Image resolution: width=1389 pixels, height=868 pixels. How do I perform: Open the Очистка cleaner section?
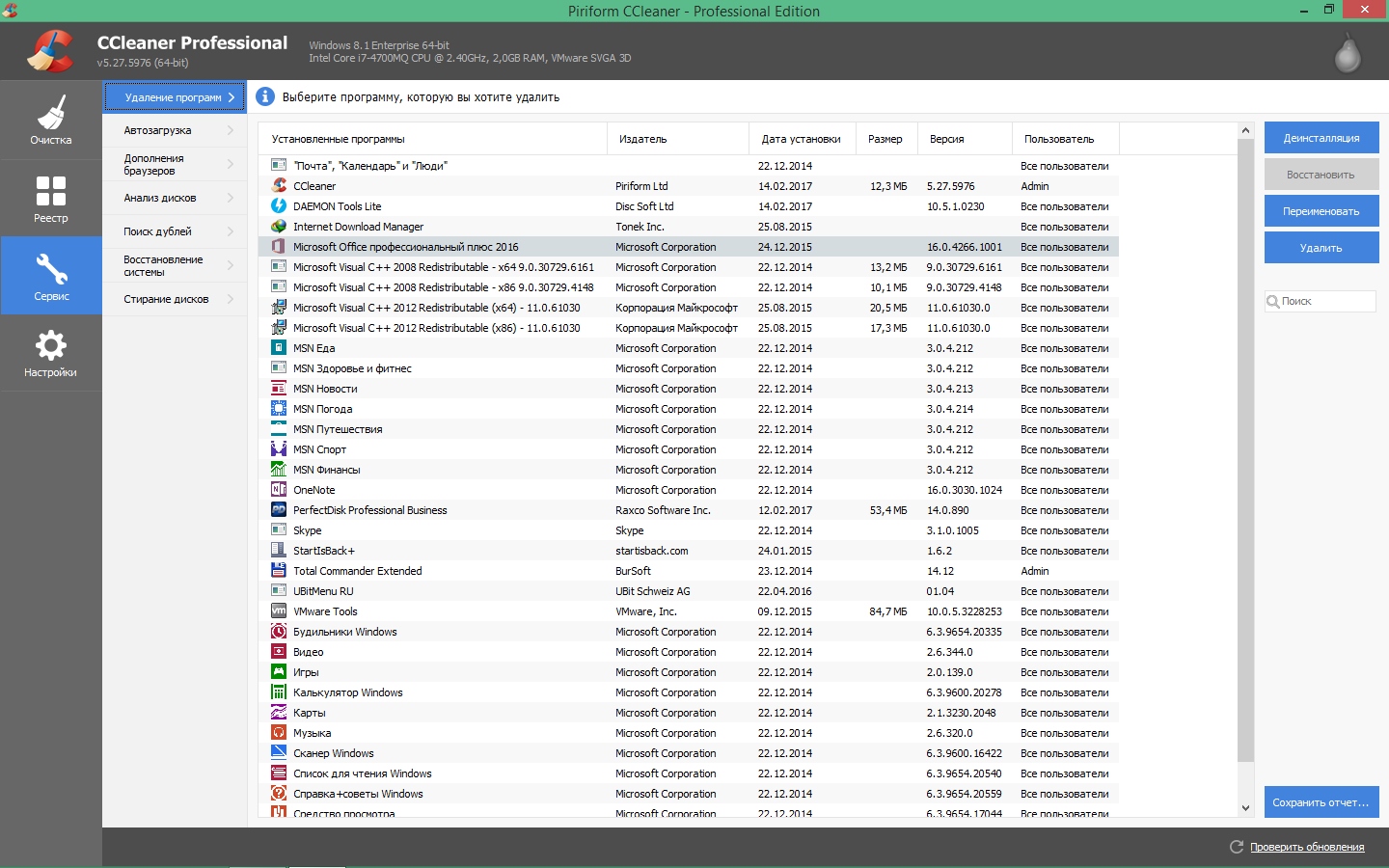tap(50, 120)
